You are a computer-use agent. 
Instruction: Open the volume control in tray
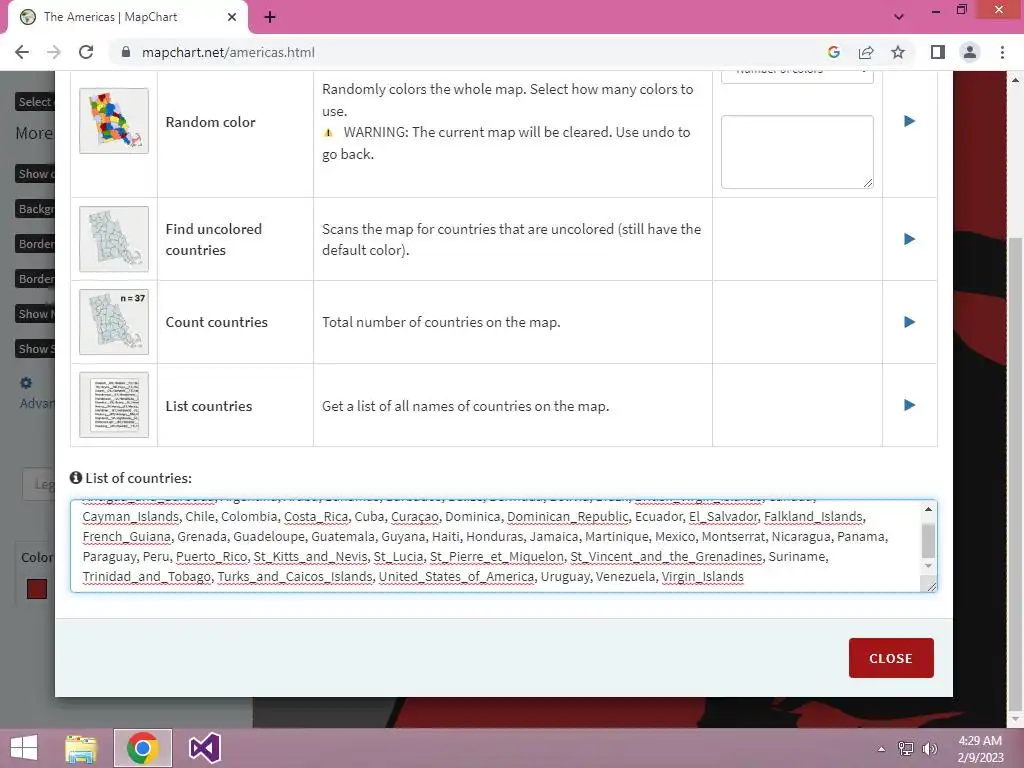click(929, 748)
